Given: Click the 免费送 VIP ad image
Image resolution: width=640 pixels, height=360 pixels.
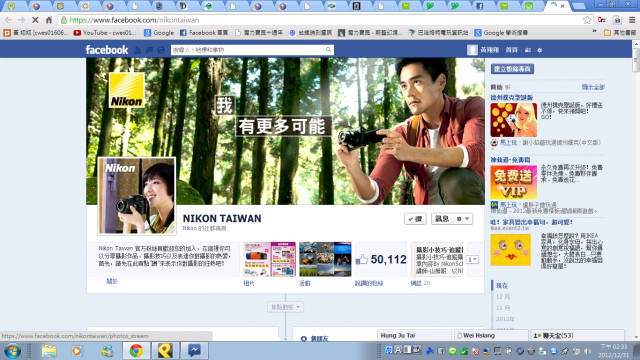Looking at the screenshot, I should pyautogui.click(x=513, y=182).
